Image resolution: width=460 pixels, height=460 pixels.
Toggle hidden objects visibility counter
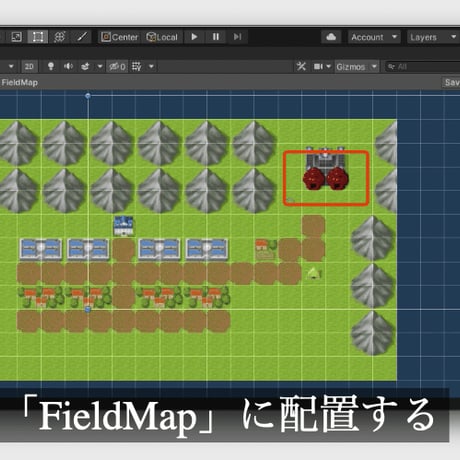click(x=117, y=67)
